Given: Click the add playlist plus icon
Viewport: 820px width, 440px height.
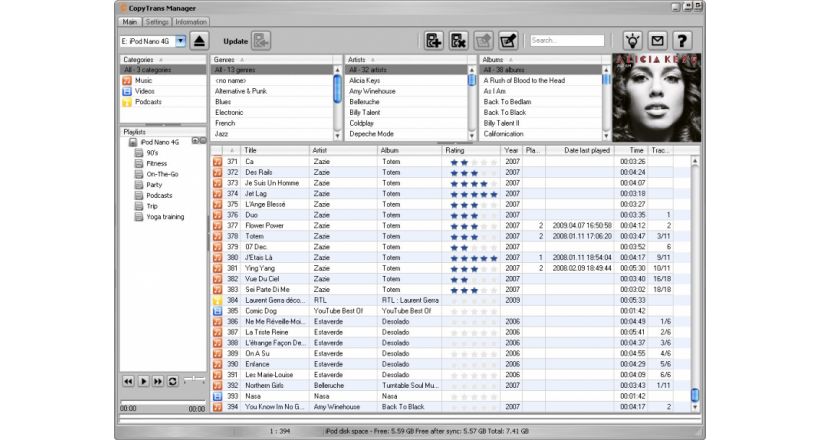Looking at the screenshot, I should [x=195, y=141].
